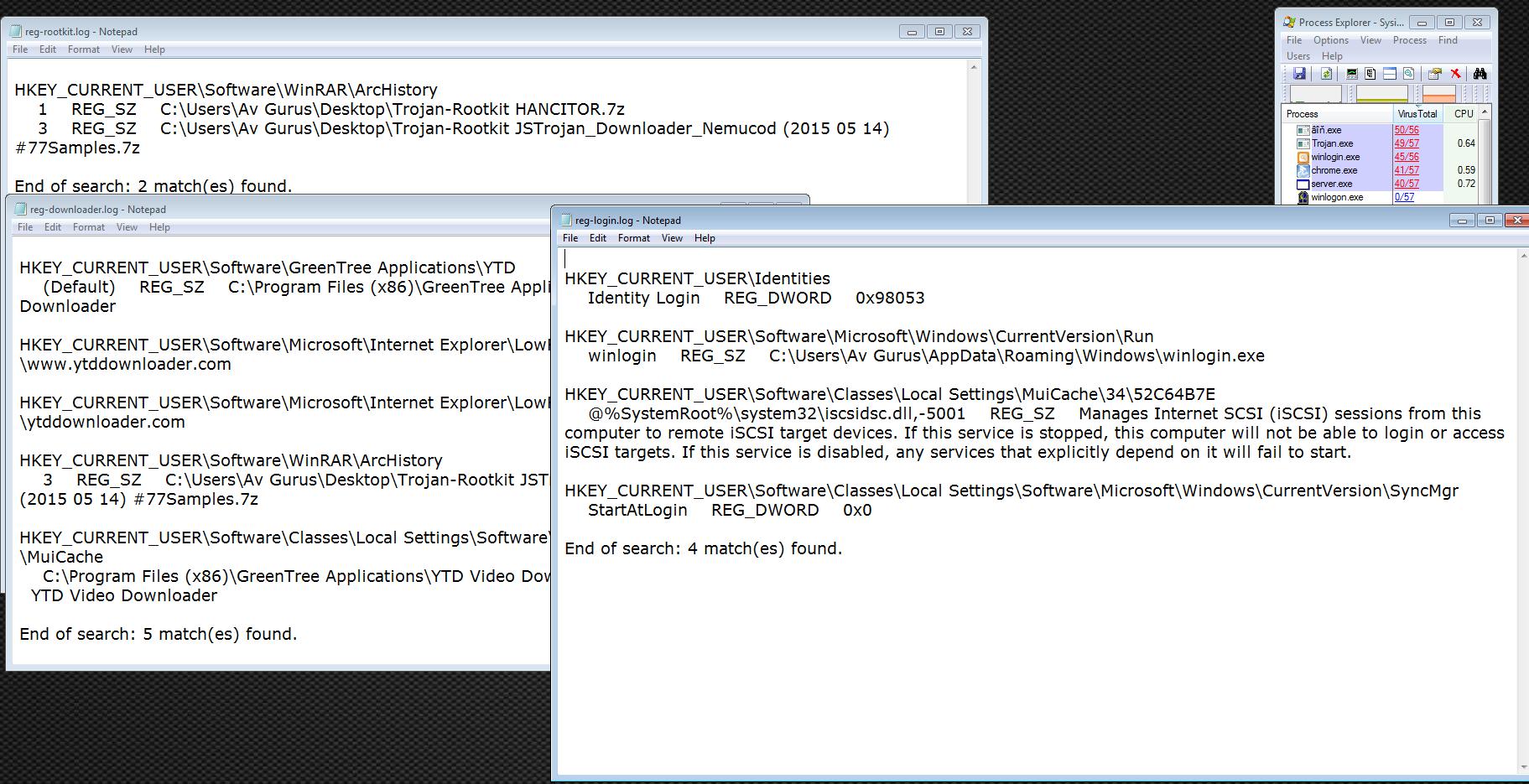Viewport: 1529px width, 784px height.
Task: Sort by the CPU column header
Action: pyautogui.click(x=1462, y=114)
